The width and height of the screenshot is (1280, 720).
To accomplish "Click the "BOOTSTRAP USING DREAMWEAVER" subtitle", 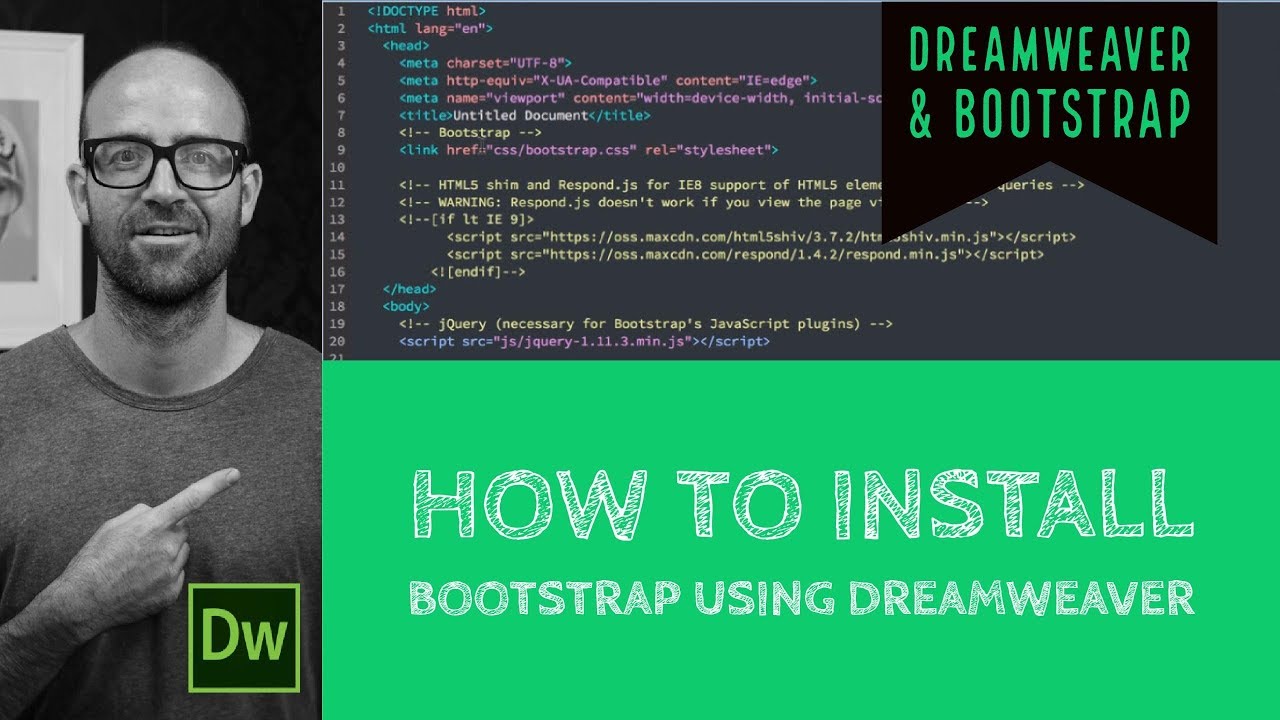I will pyautogui.click(x=801, y=598).
